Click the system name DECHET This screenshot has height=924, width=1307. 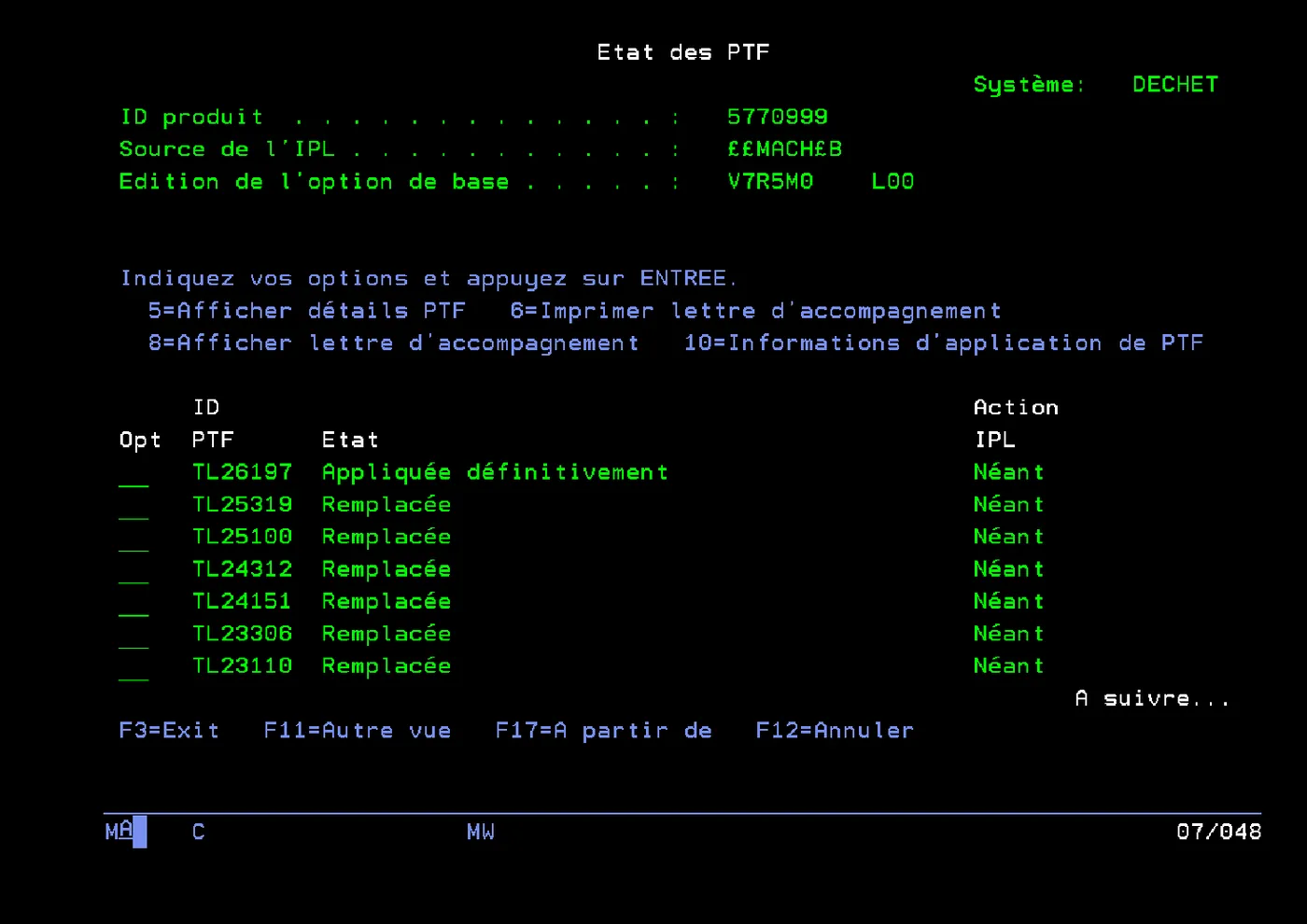click(x=1175, y=85)
